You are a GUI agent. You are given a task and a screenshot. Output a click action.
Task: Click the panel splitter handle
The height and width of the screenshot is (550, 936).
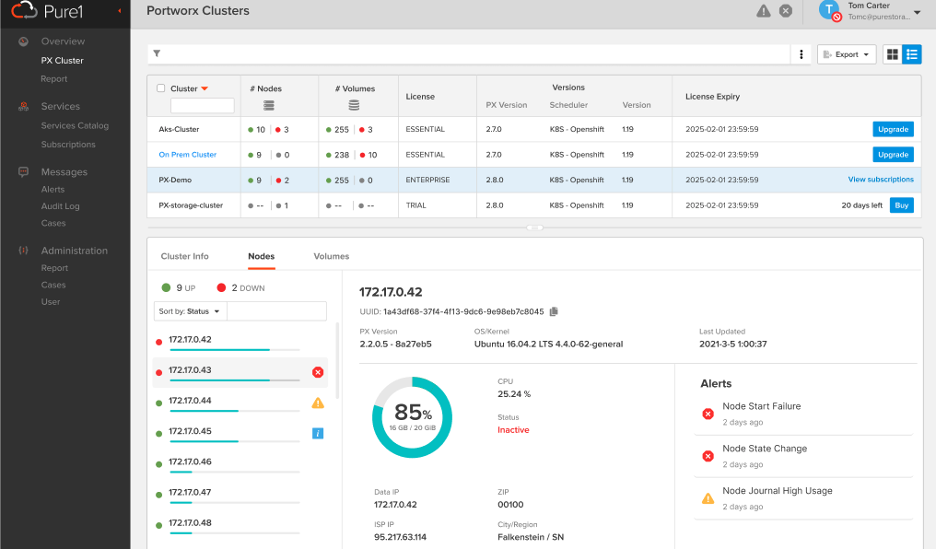coord(535,228)
